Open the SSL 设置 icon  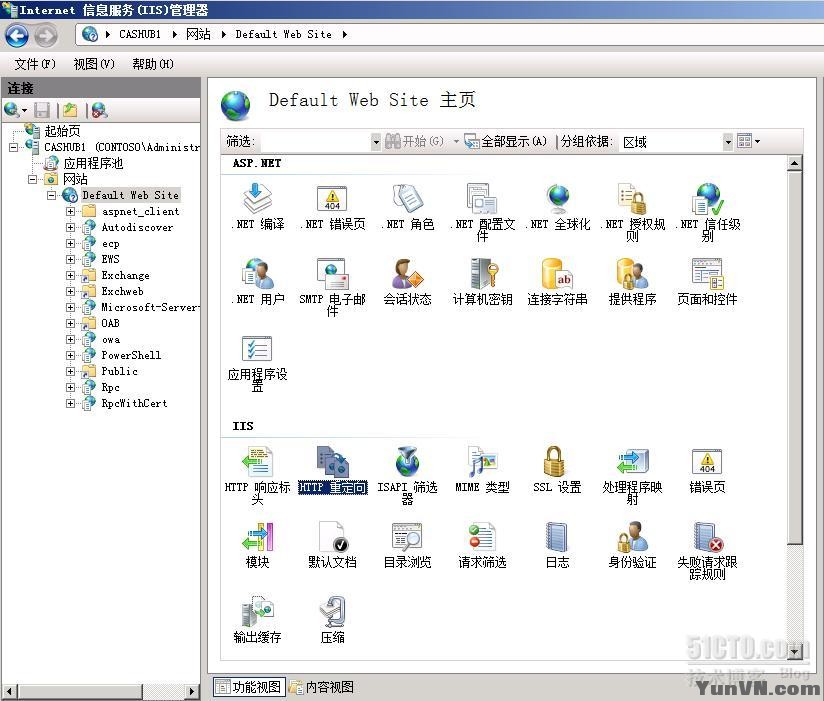pos(558,470)
